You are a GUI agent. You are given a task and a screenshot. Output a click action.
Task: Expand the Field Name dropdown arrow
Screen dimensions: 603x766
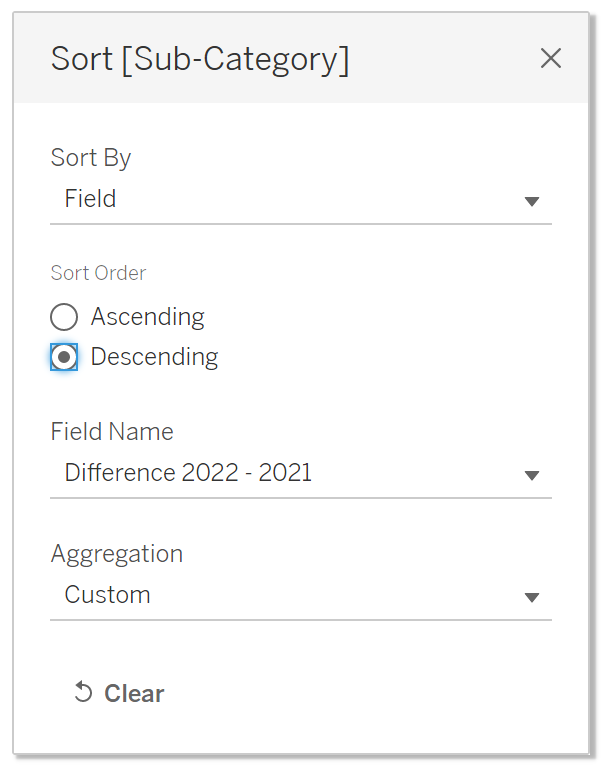[x=532, y=475]
